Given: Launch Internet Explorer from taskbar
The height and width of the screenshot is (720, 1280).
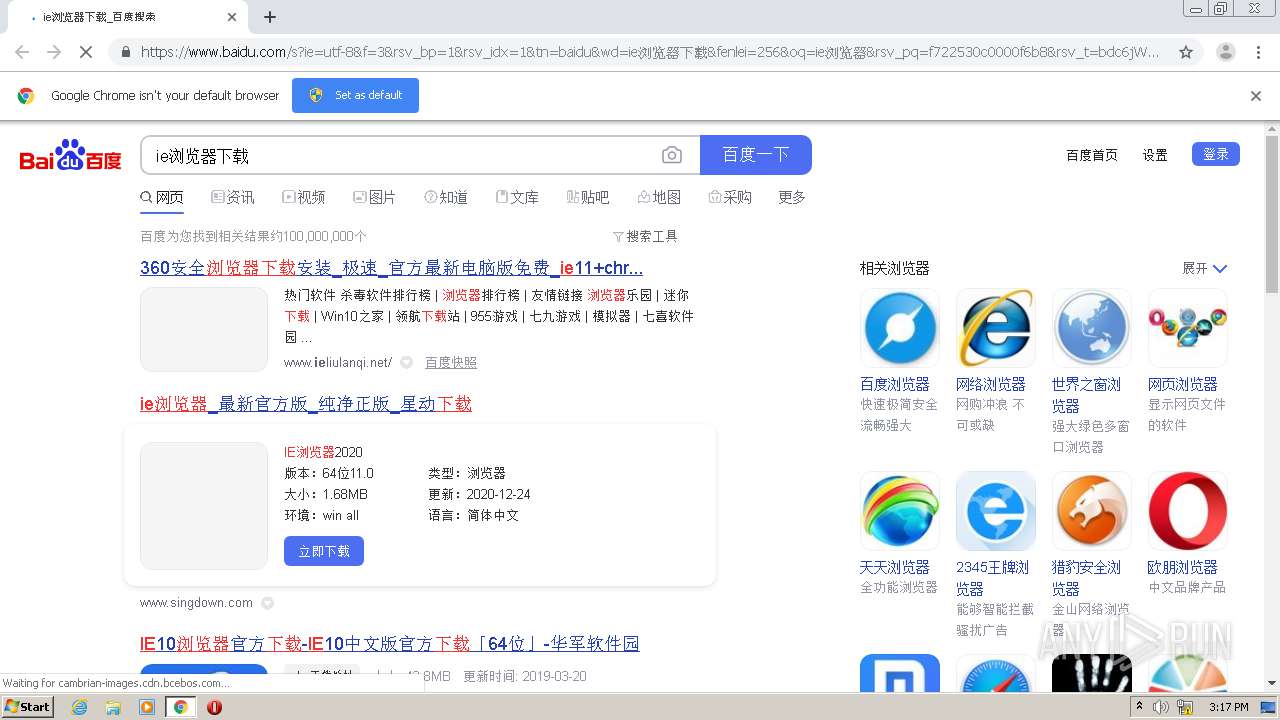Looking at the screenshot, I should [x=80, y=707].
